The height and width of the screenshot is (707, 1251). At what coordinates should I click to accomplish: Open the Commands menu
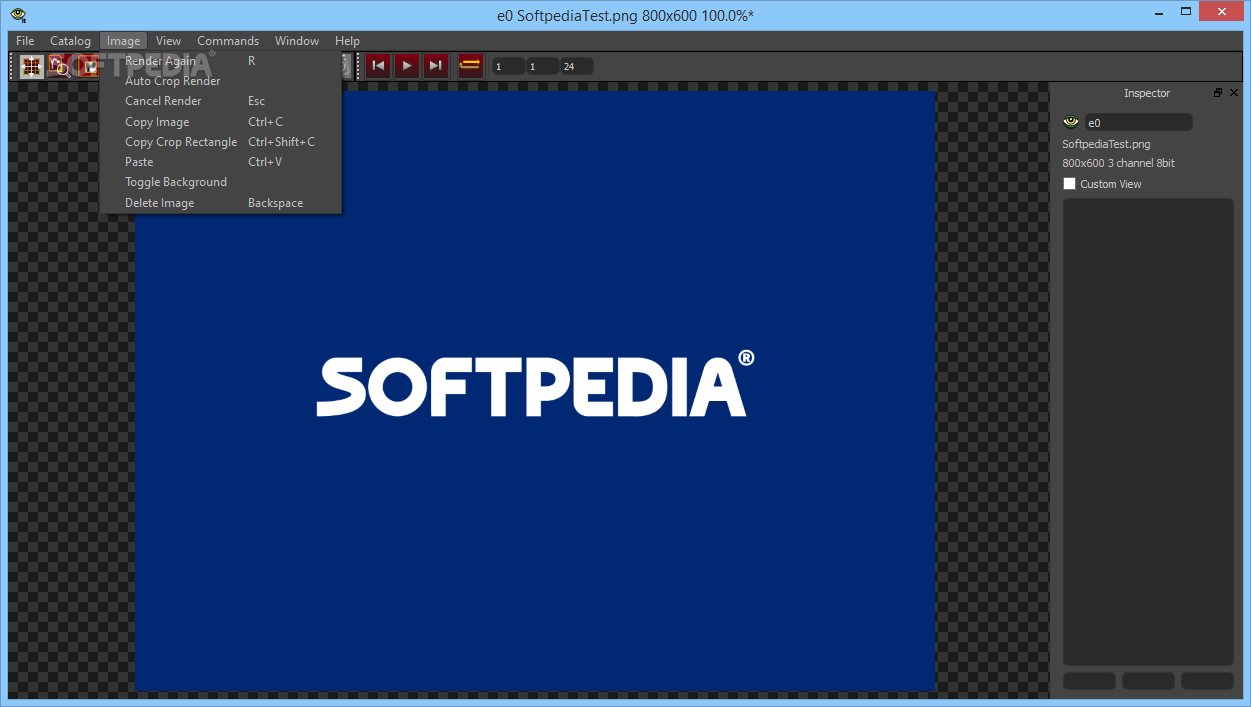click(228, 41)
